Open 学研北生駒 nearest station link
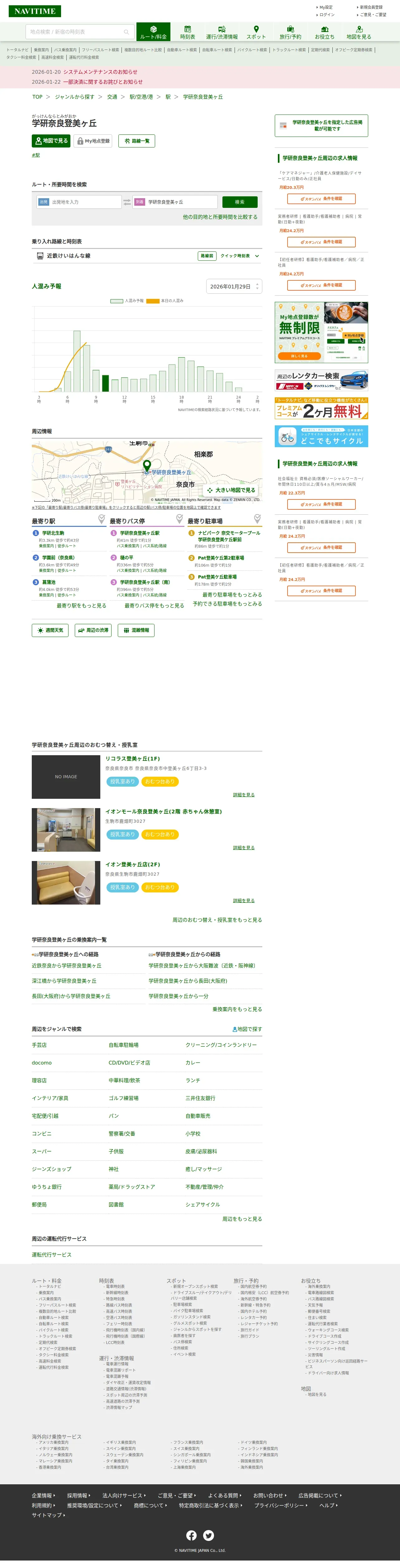Screen dimensions: 400x1568 (x=53, y=533)
